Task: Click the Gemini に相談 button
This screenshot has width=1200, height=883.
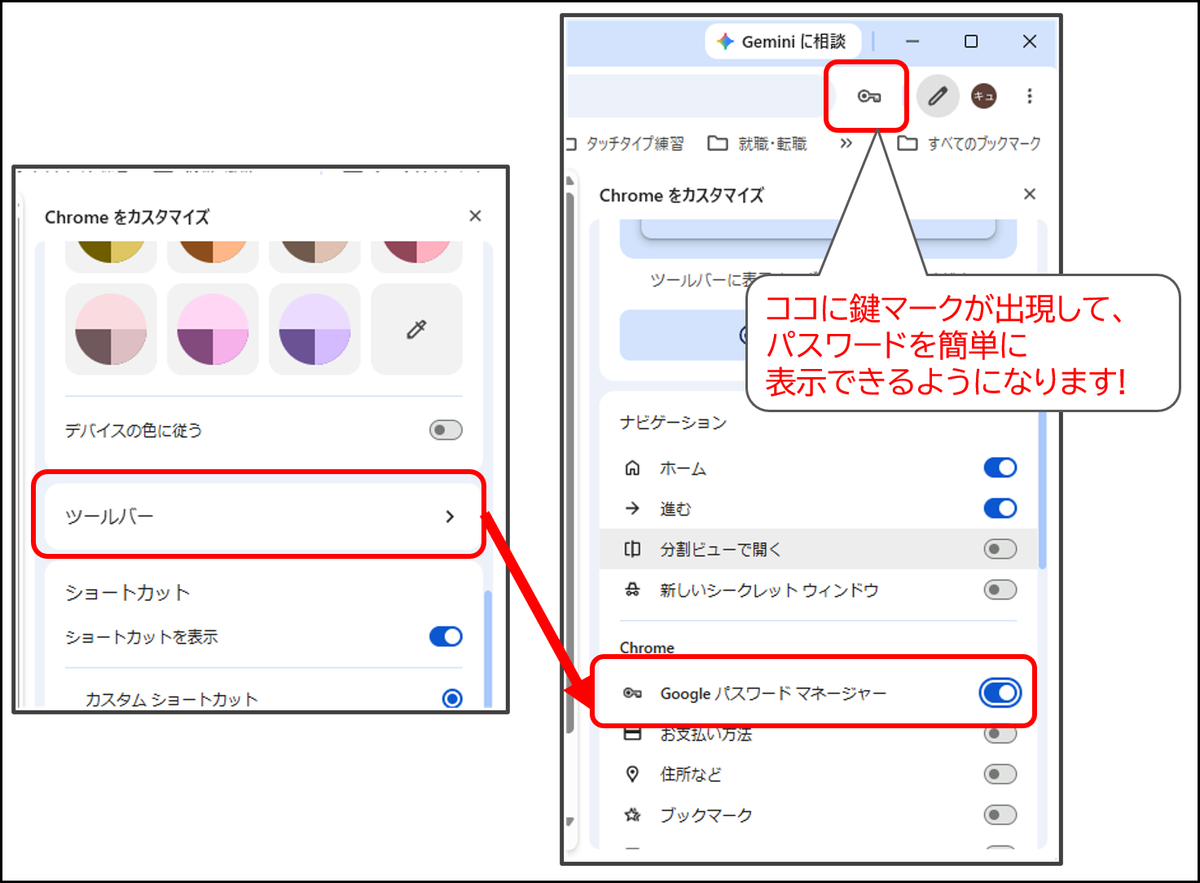Action: click(783, 42)
